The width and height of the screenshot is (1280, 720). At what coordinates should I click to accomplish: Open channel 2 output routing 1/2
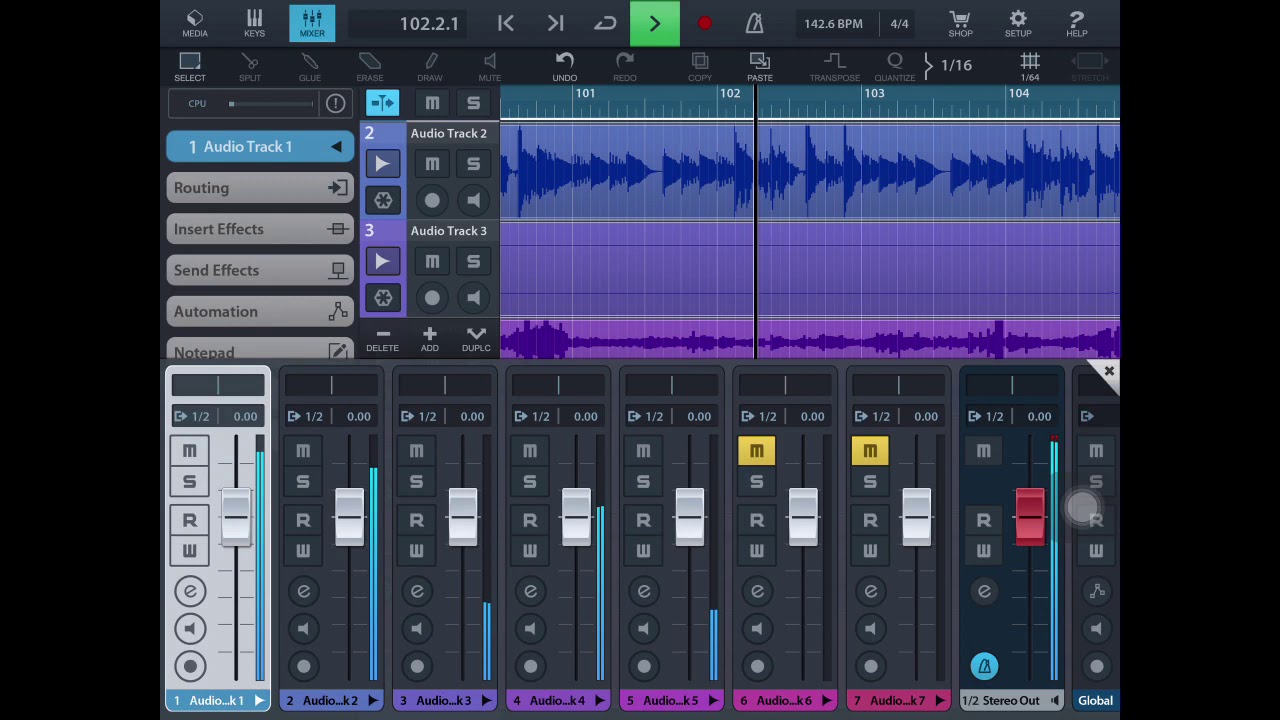[305, 416]
